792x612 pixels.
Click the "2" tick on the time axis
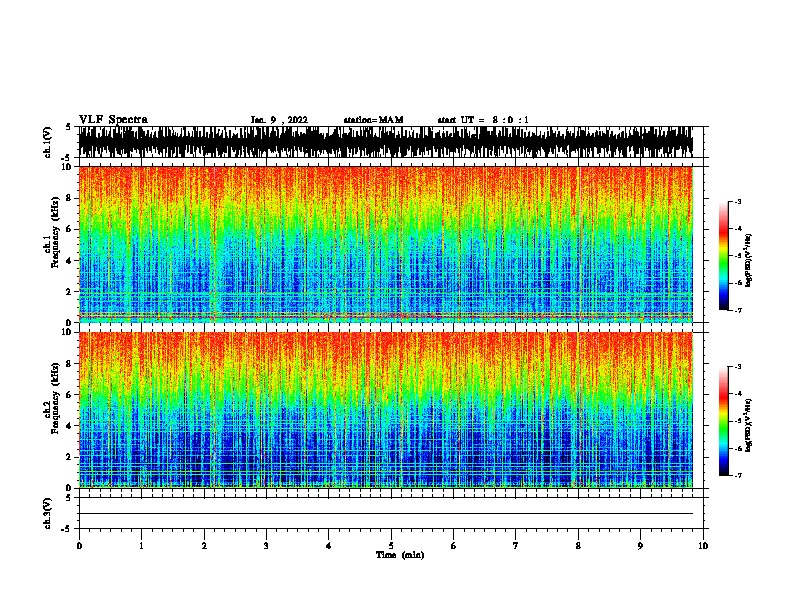[x=204, y=546]
